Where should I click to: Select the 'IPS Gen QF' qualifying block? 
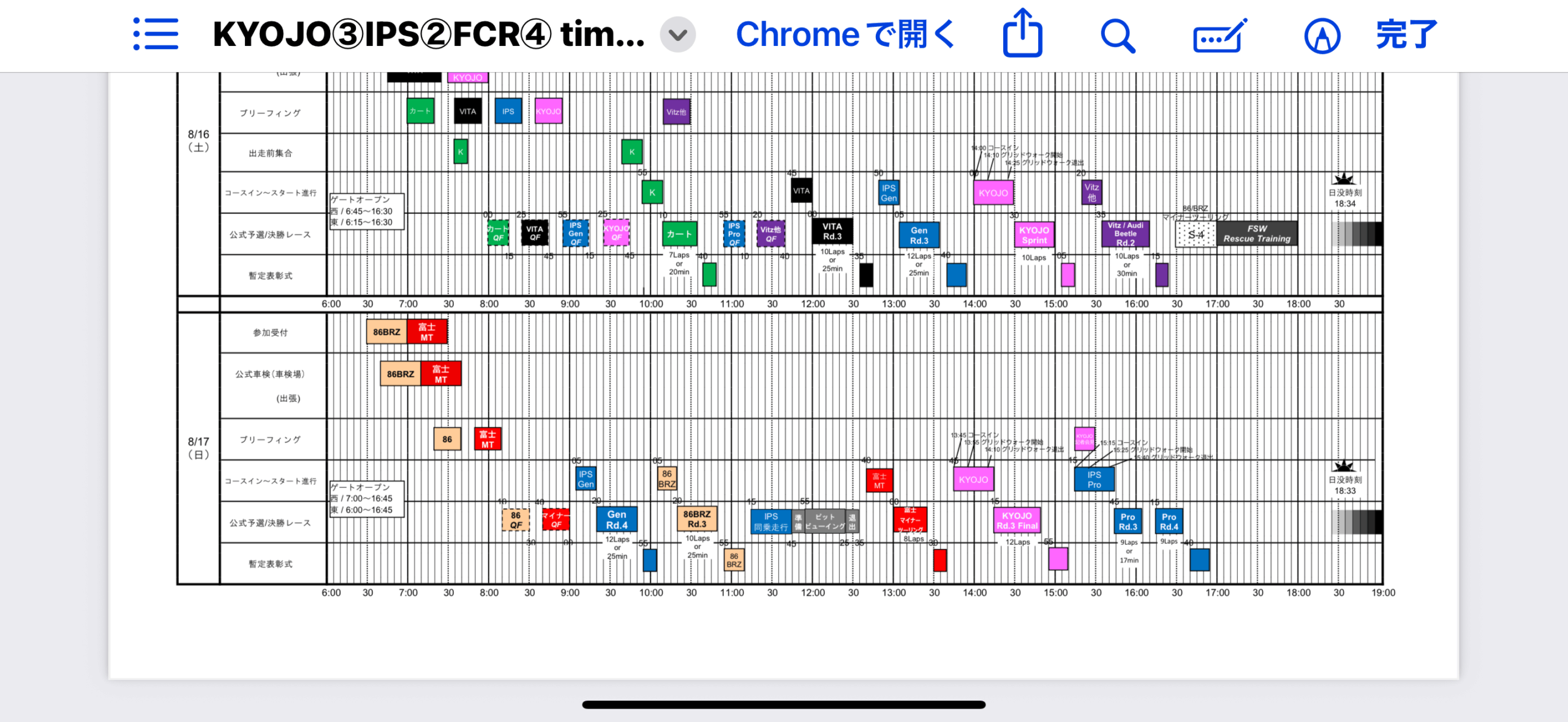(575, 234)
